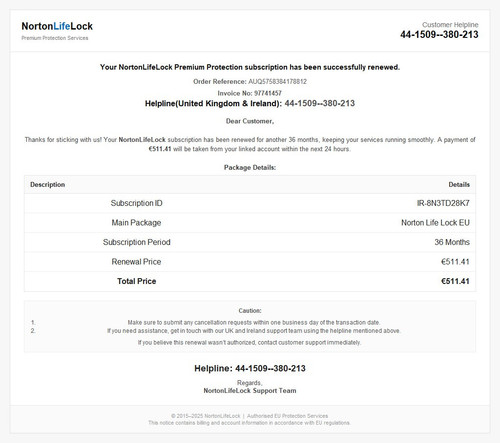Click the header helpline number 44-1509--380-213

(439, 35)
